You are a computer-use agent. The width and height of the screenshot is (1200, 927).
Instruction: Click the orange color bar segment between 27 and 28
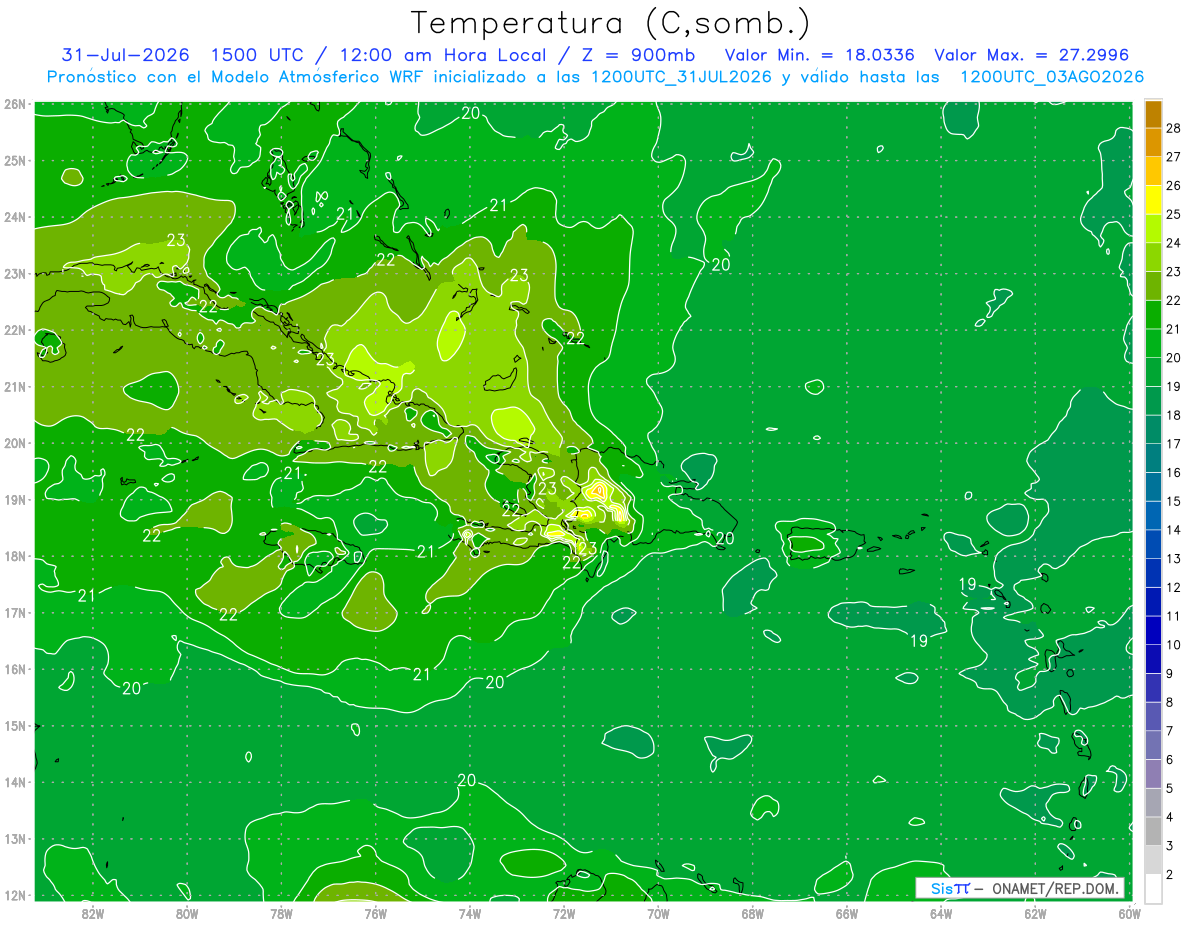pyautogui.click(x=1153, y=143)
